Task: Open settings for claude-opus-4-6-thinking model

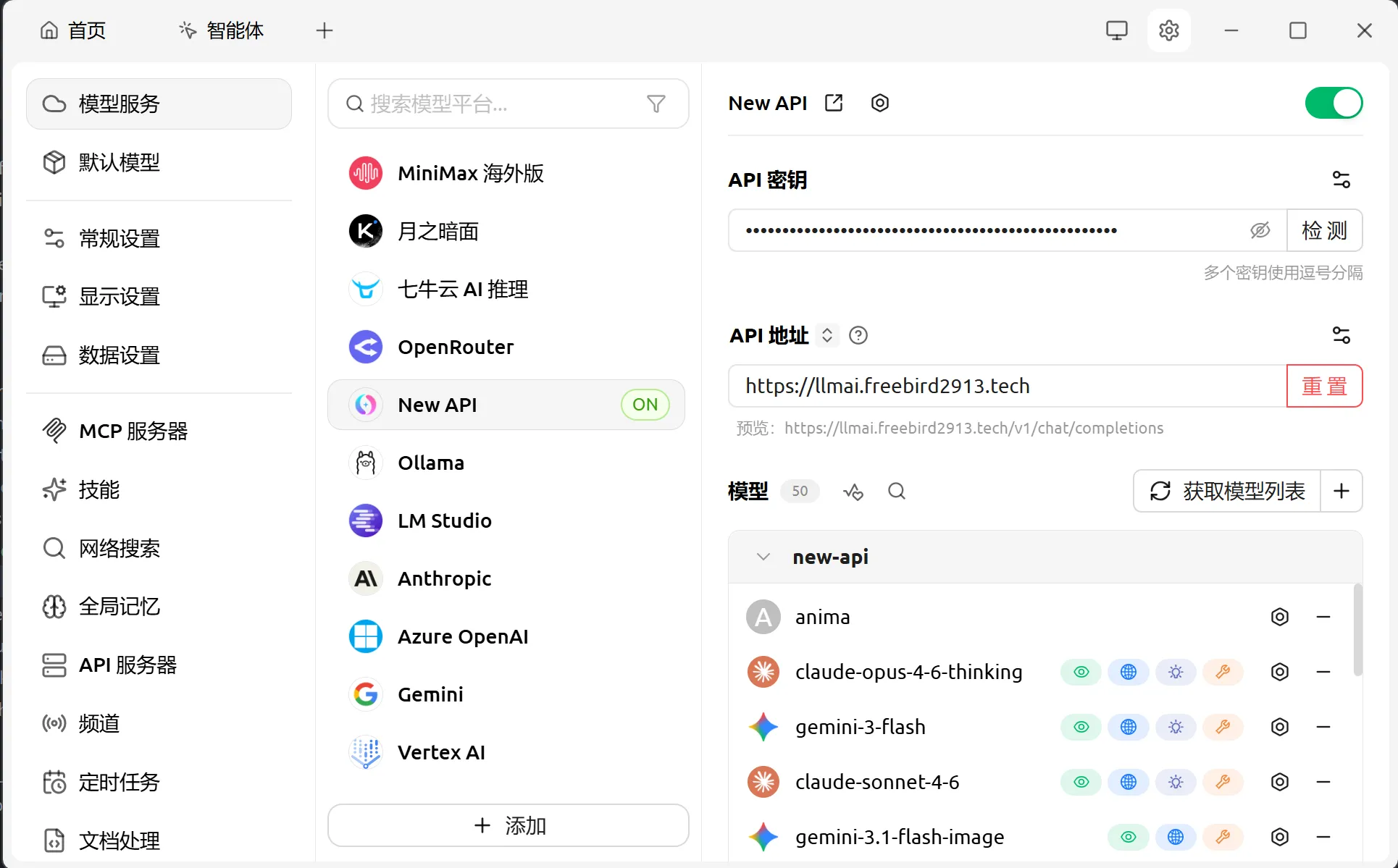Action: click(x=1280, y=672)
